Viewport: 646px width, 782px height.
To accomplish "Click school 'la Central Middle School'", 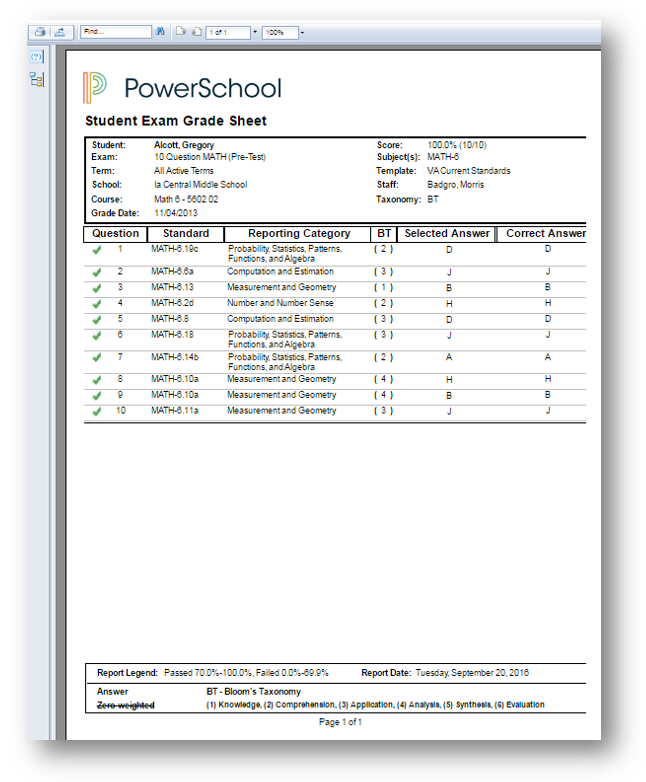I will (201, 185).
